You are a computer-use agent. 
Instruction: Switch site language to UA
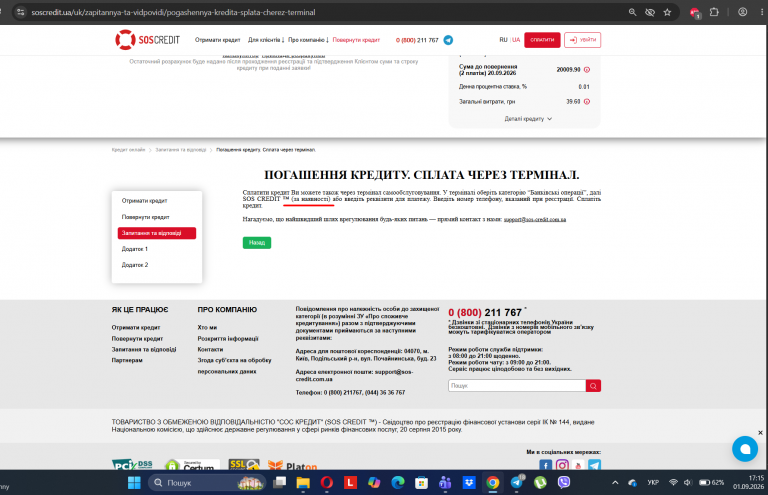pos(516,40)
